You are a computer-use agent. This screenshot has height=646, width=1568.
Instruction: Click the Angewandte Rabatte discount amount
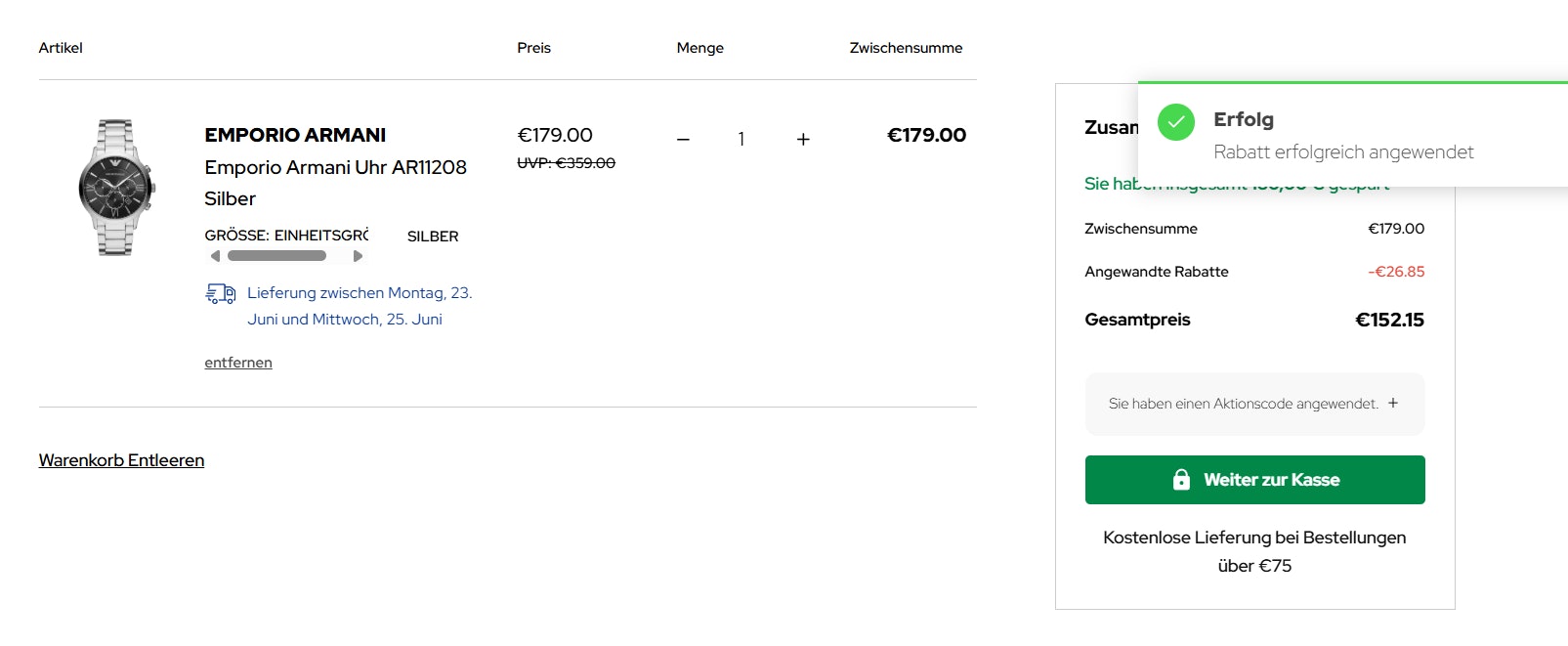tap(1399, 272)
